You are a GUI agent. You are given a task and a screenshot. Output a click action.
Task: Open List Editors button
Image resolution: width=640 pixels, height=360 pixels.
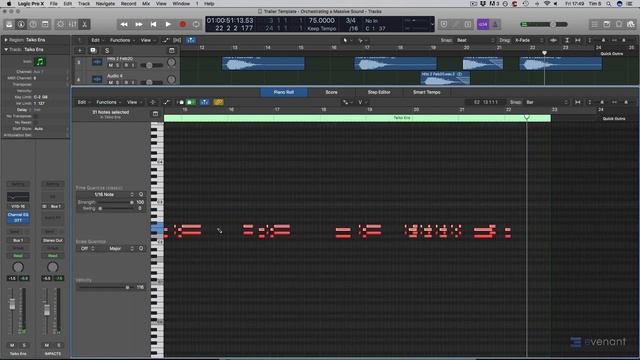coord(595,24)
